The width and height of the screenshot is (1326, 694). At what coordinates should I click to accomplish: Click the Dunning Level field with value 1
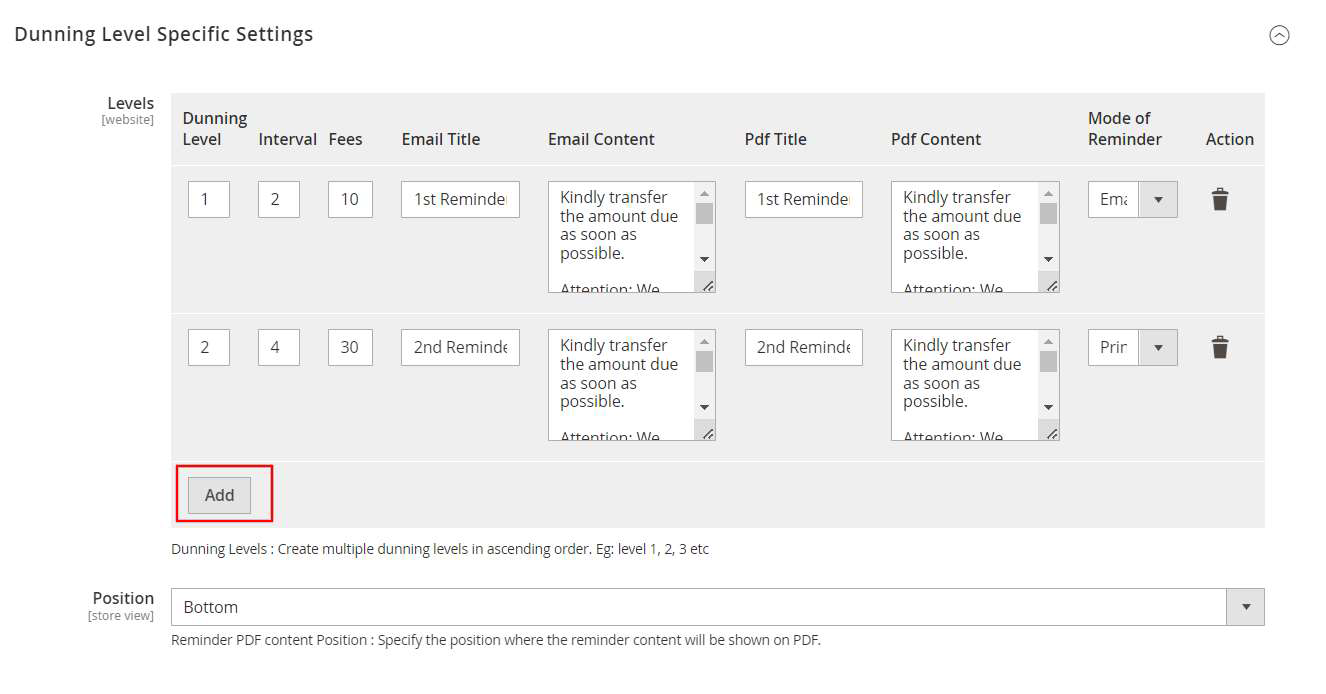(x=208, y=199)
